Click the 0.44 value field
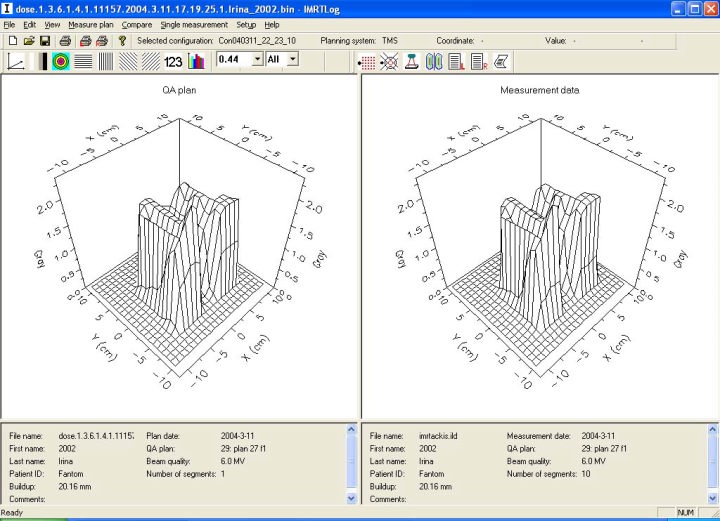 [234, 59]
